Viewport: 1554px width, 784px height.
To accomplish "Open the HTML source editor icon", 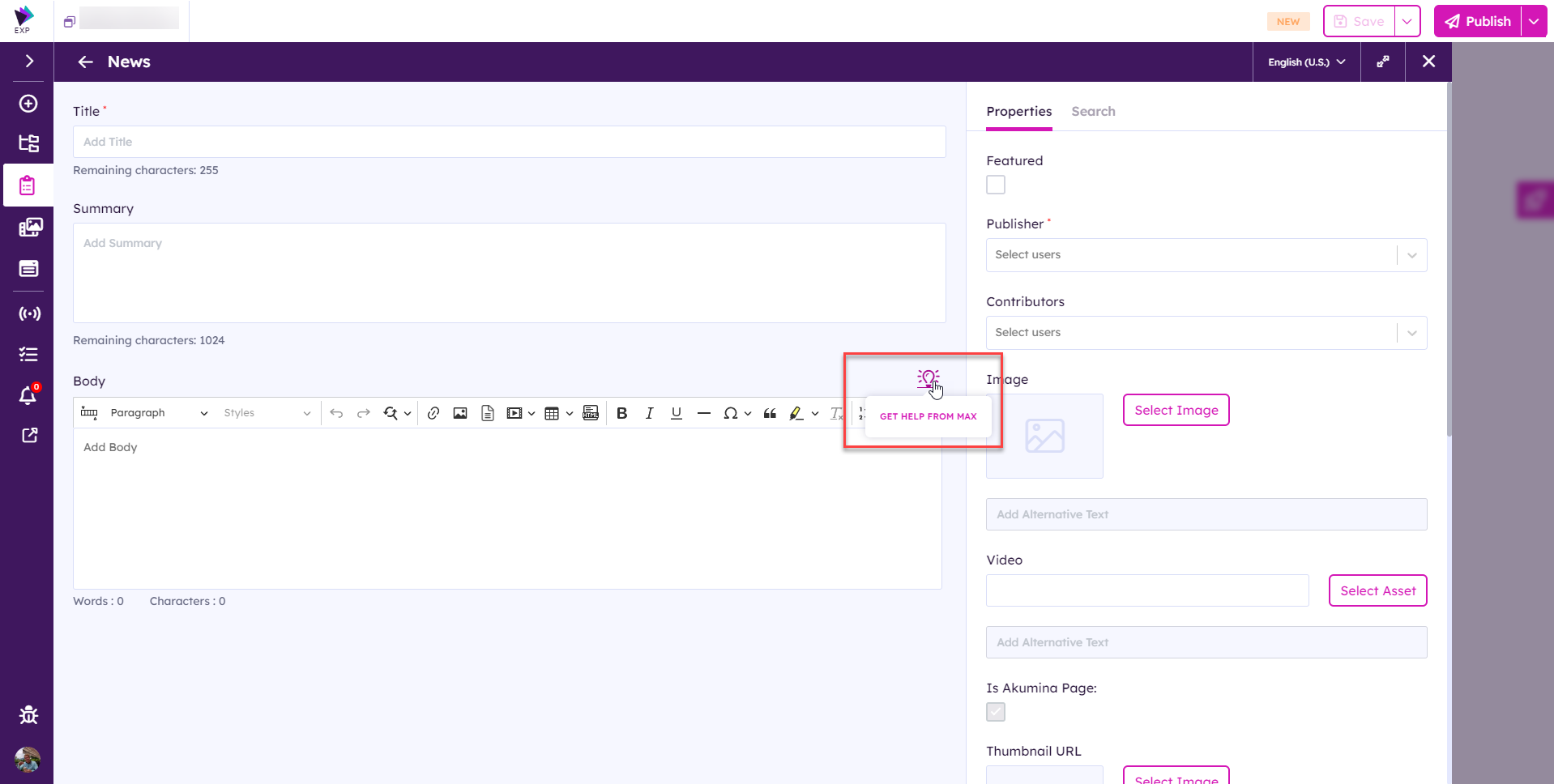I will [591, 413].
